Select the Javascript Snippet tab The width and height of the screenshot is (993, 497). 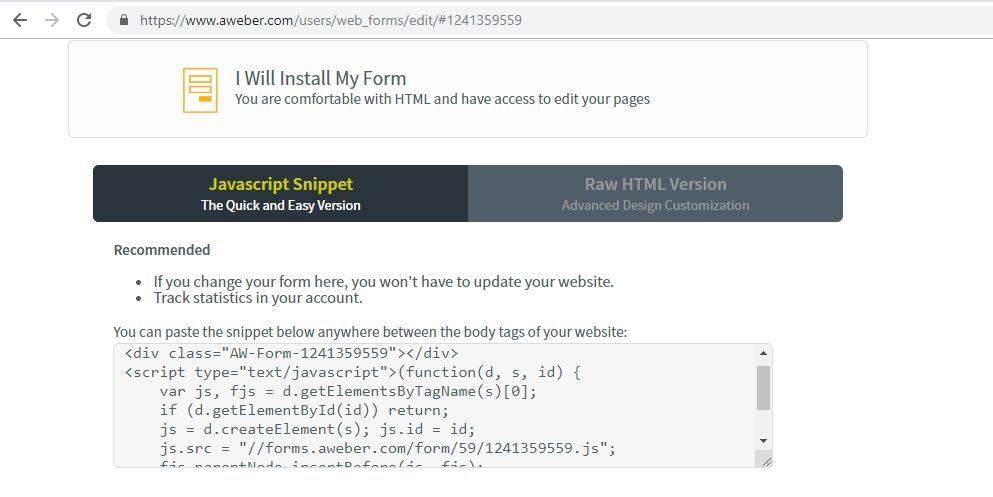click(281, 194)
